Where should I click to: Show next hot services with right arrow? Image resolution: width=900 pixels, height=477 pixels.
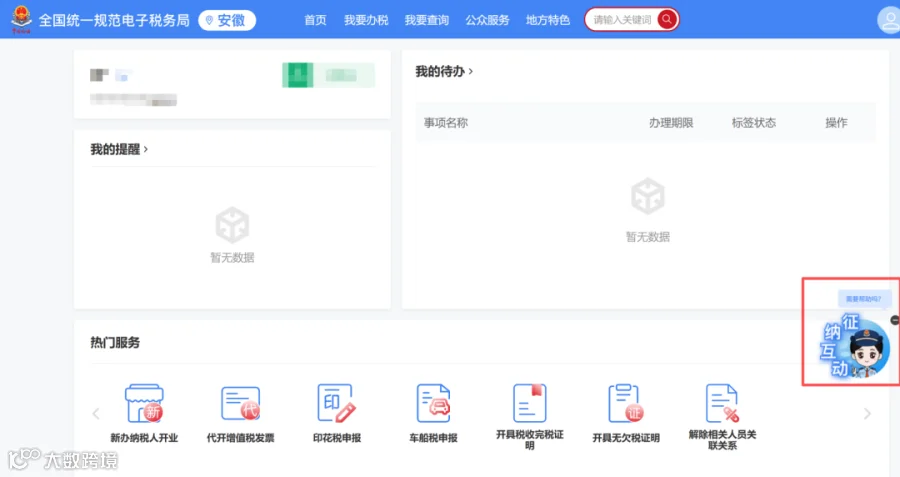click(x=867, y=413)
